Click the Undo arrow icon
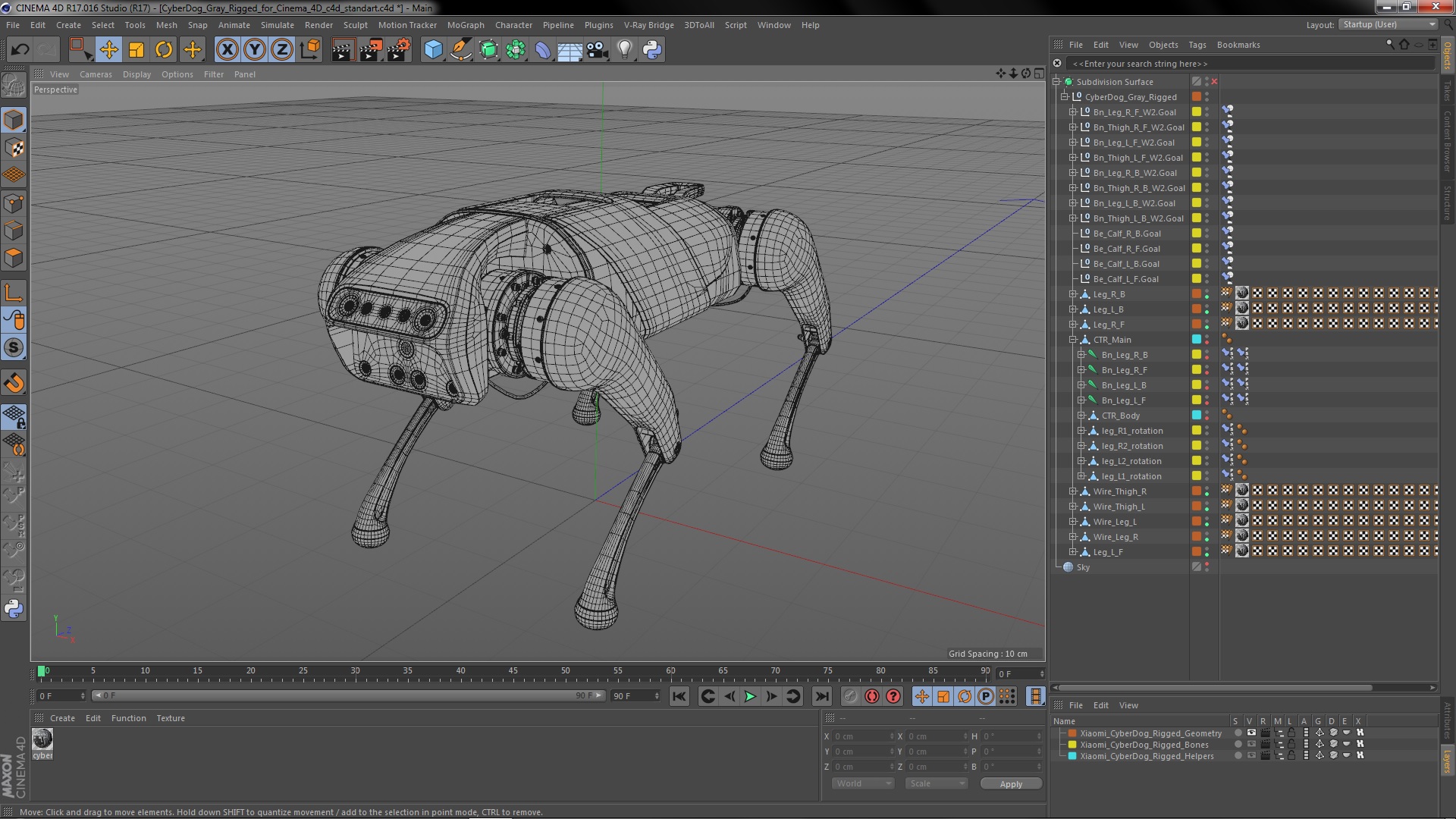The height and width of the screenshot is (819, 1456). [20, 50]
